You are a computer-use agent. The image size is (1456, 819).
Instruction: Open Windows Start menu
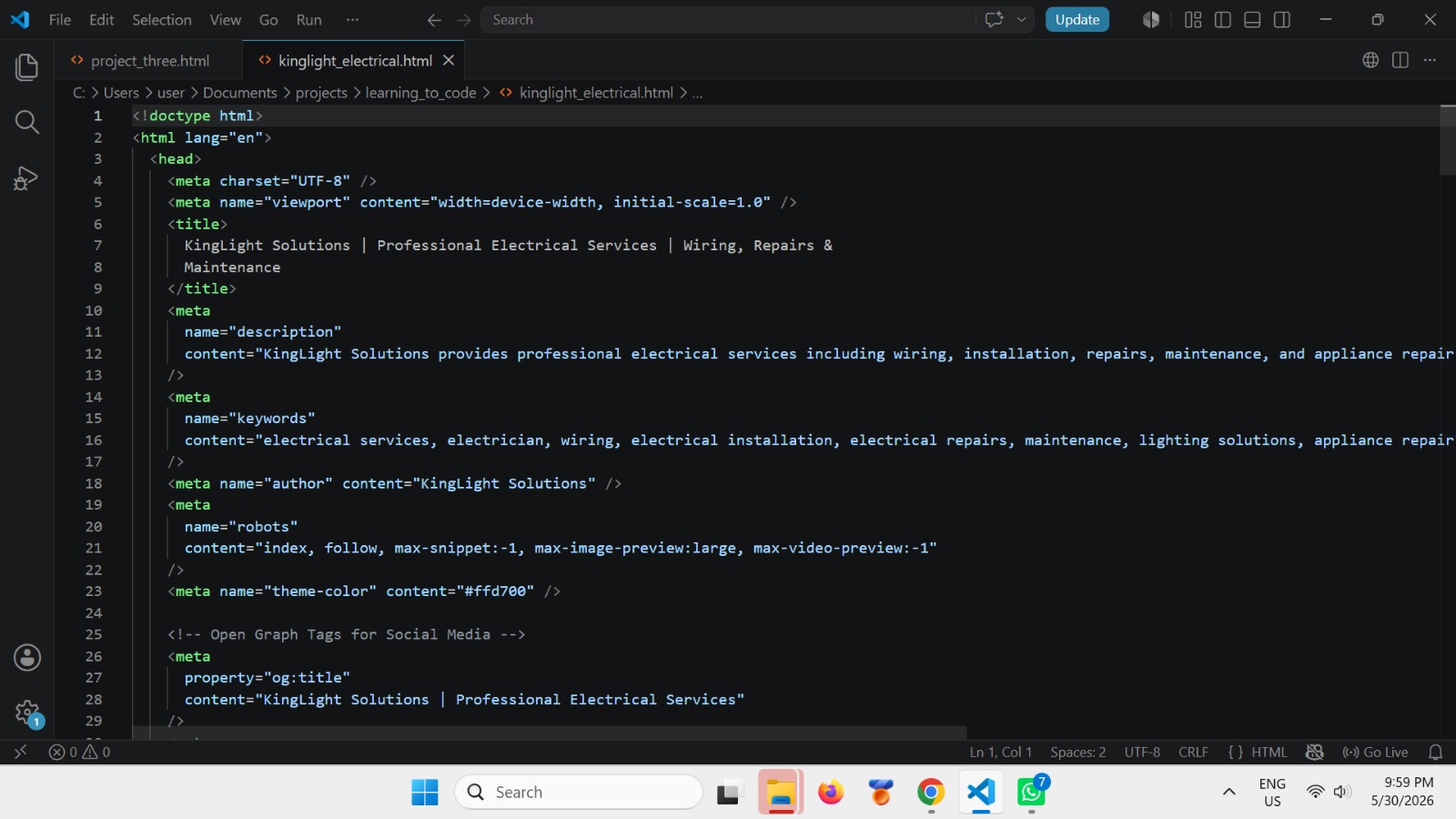point(425,793)
